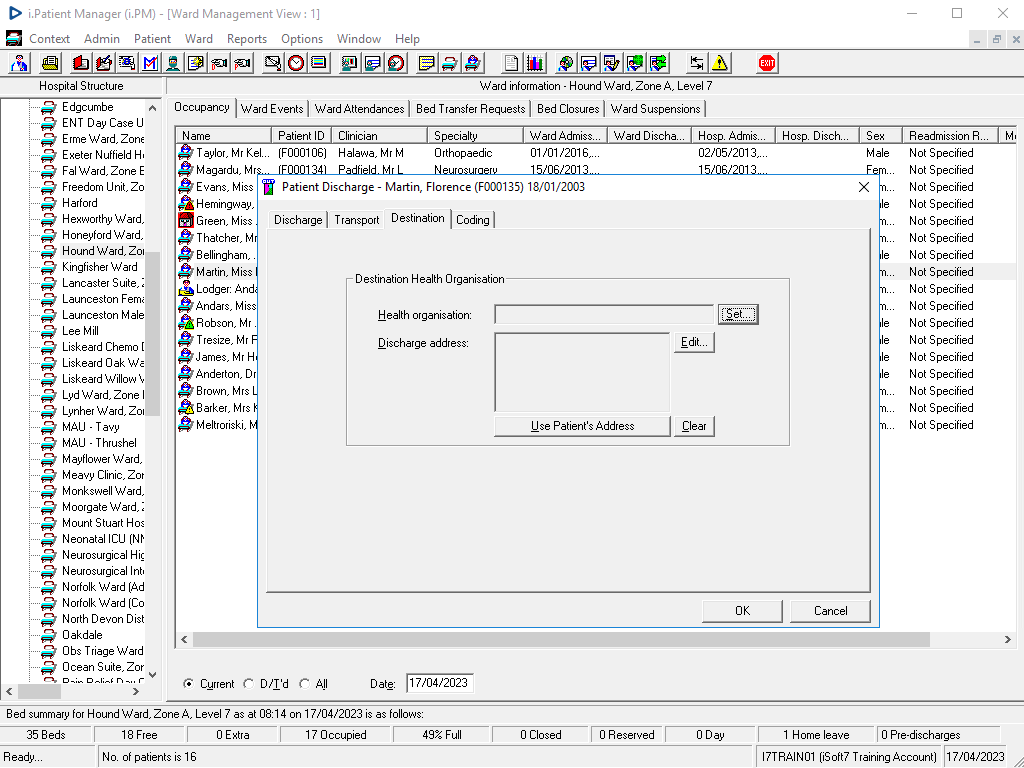Click the red EXIT stop-sign icon
The image size is (1024, 768).
pyautogui.click(x=767, y=63)
